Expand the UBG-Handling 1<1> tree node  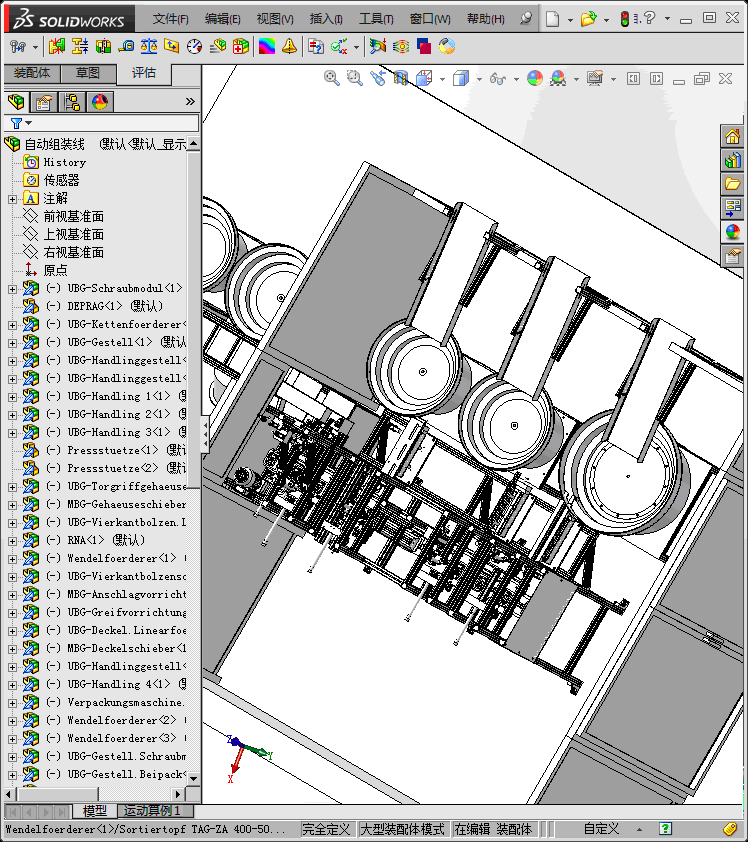[x=12, y=397]
